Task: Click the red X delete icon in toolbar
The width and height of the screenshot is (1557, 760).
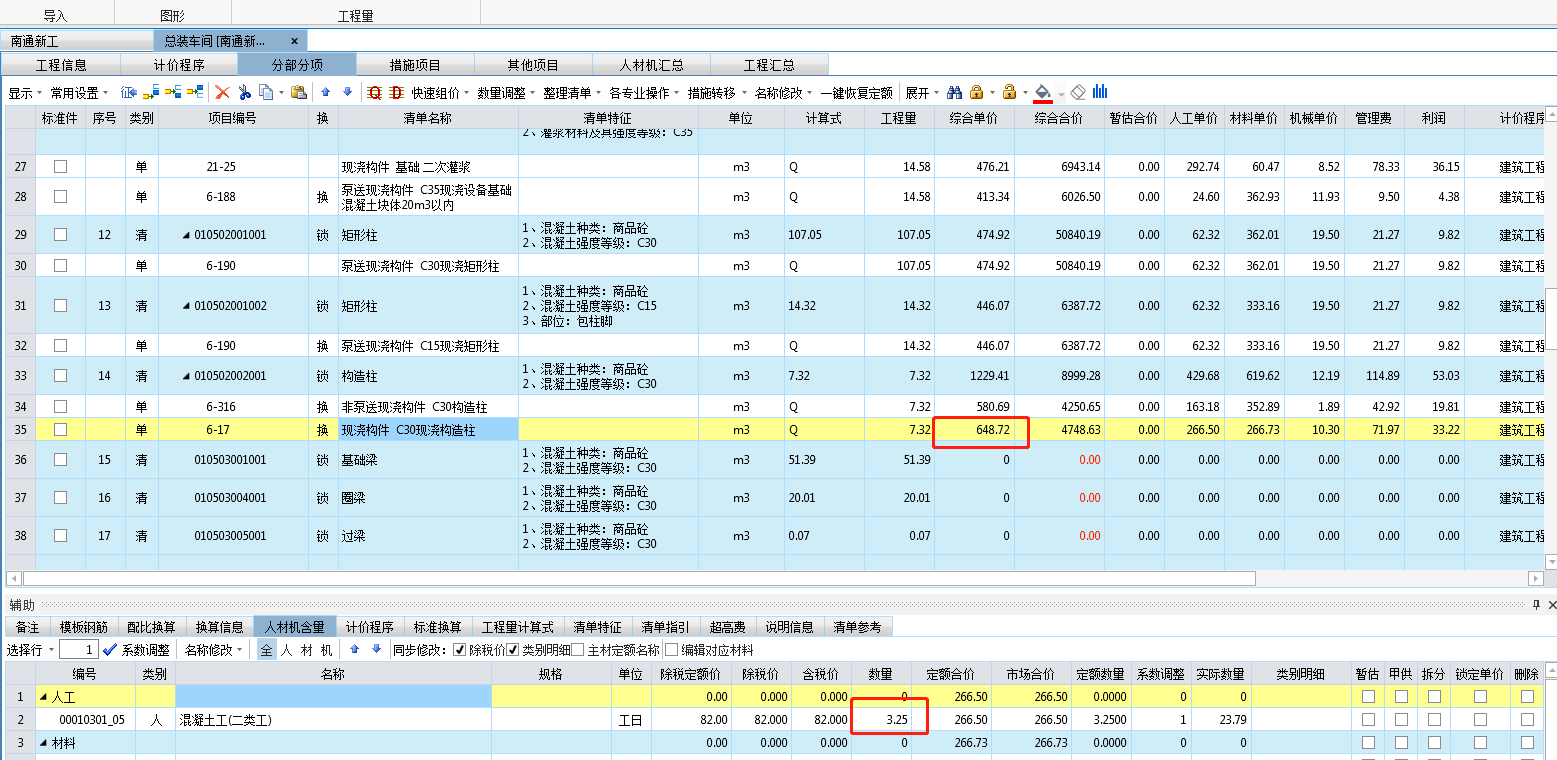Action: point(222,92)
